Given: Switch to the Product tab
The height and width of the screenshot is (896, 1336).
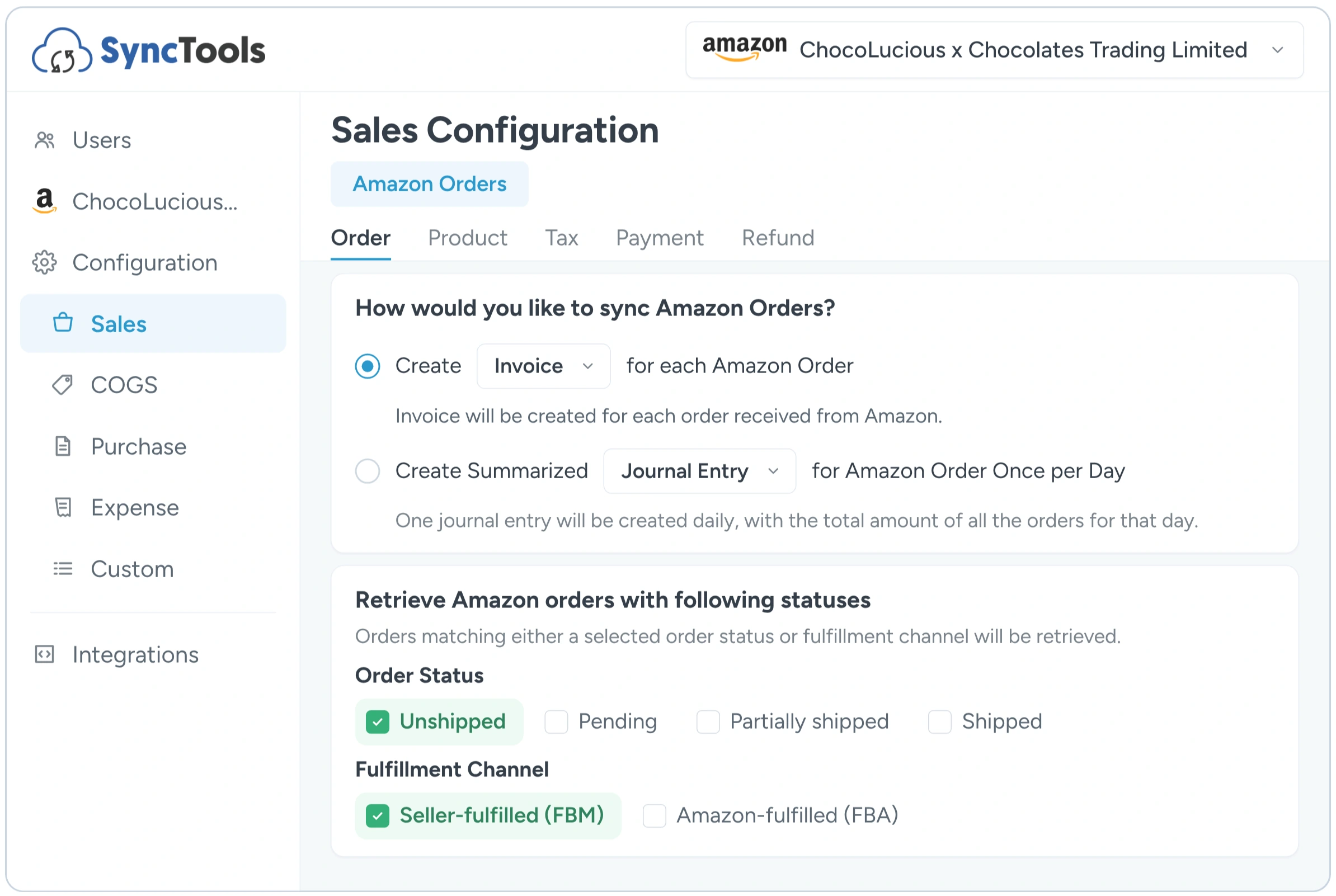Looking at the screenshot, I should [467, 238].
